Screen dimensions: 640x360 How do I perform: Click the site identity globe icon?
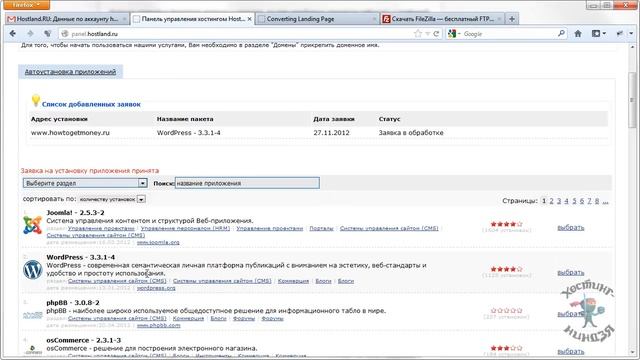(64, 34)
